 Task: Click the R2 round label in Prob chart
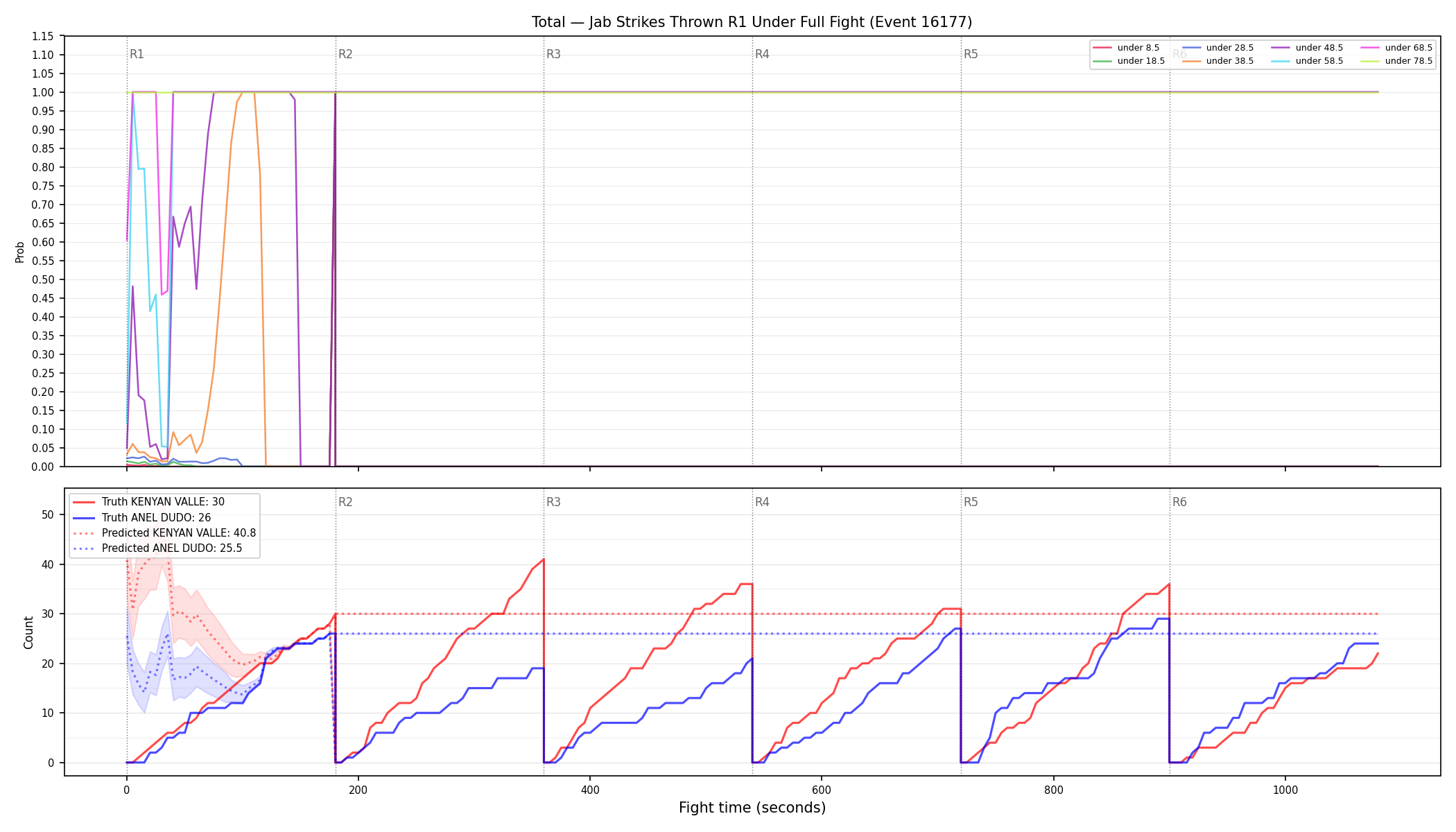pyautogui.click(x=345, y=54)
